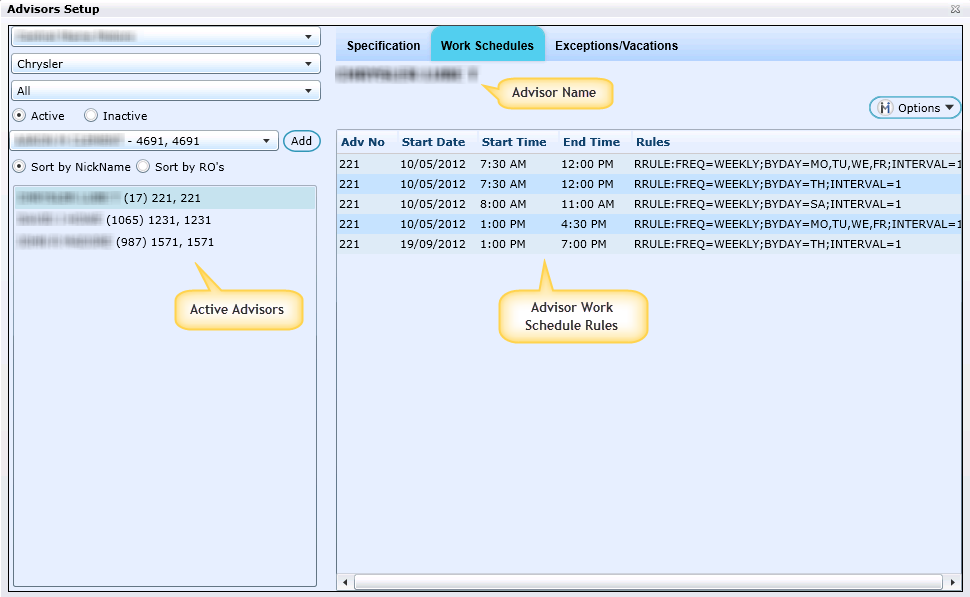Select the Work Schedules tab

[x=487, y=46]
